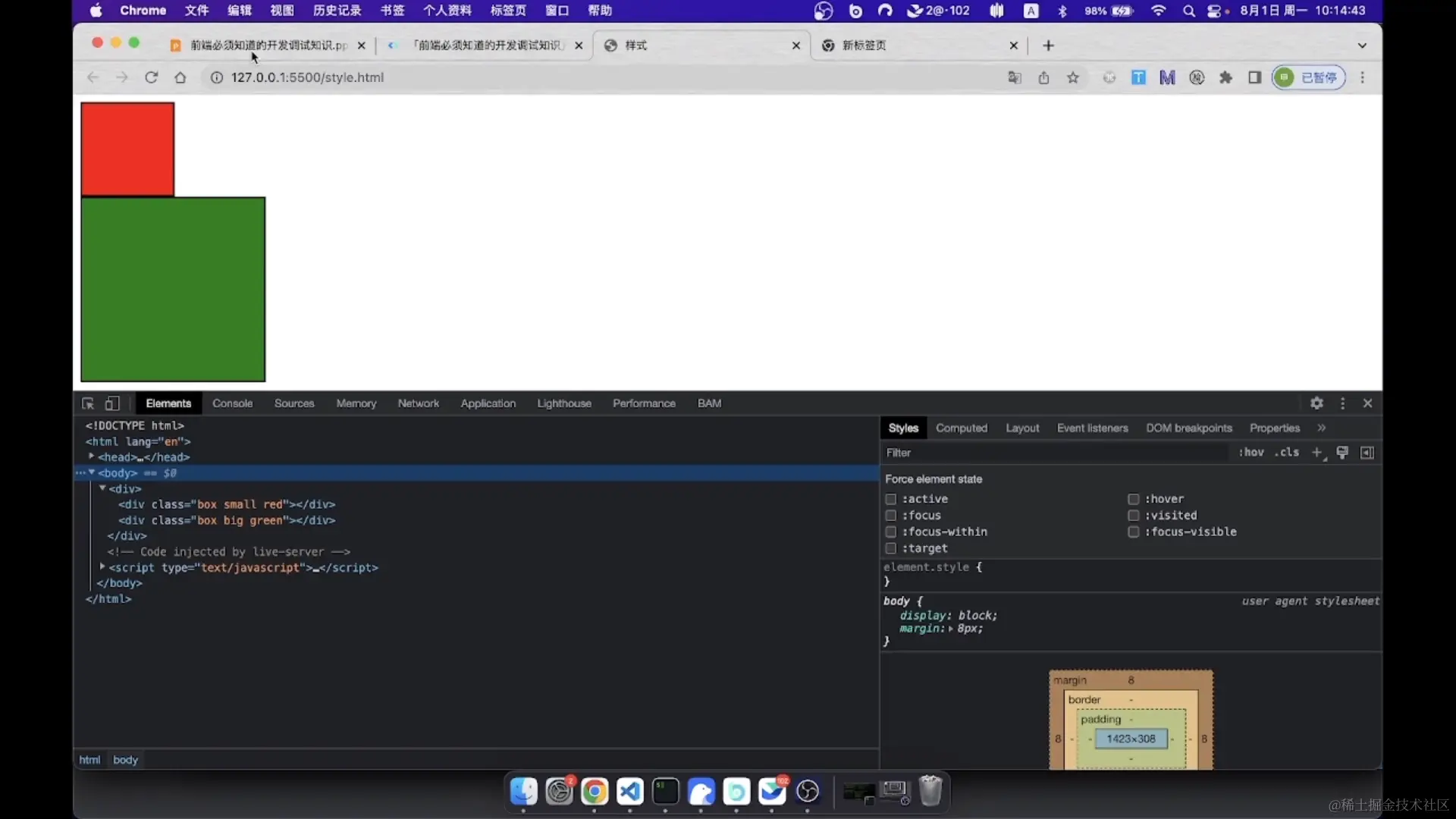Toggle the .cls class editor button
This screenshot has width=1456, height=819.
click(x=1287, y=453)
